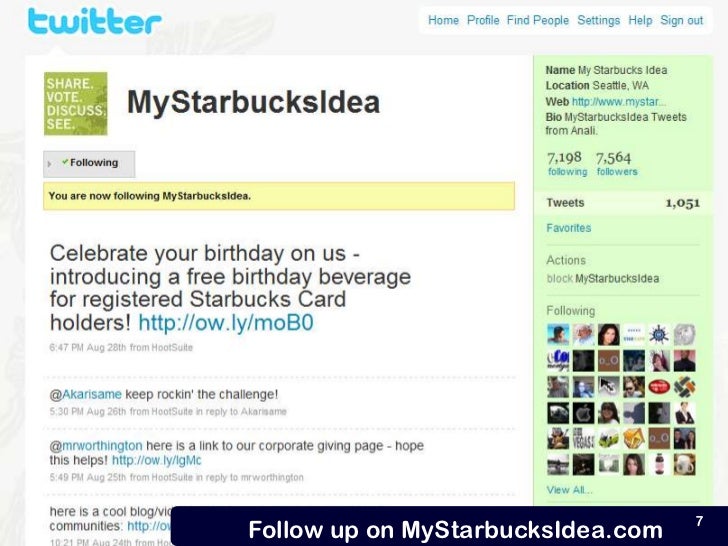Screen dimensions: 728x546
Task: Click the @Akarisame mention link
Action: (x=85, y=394)
